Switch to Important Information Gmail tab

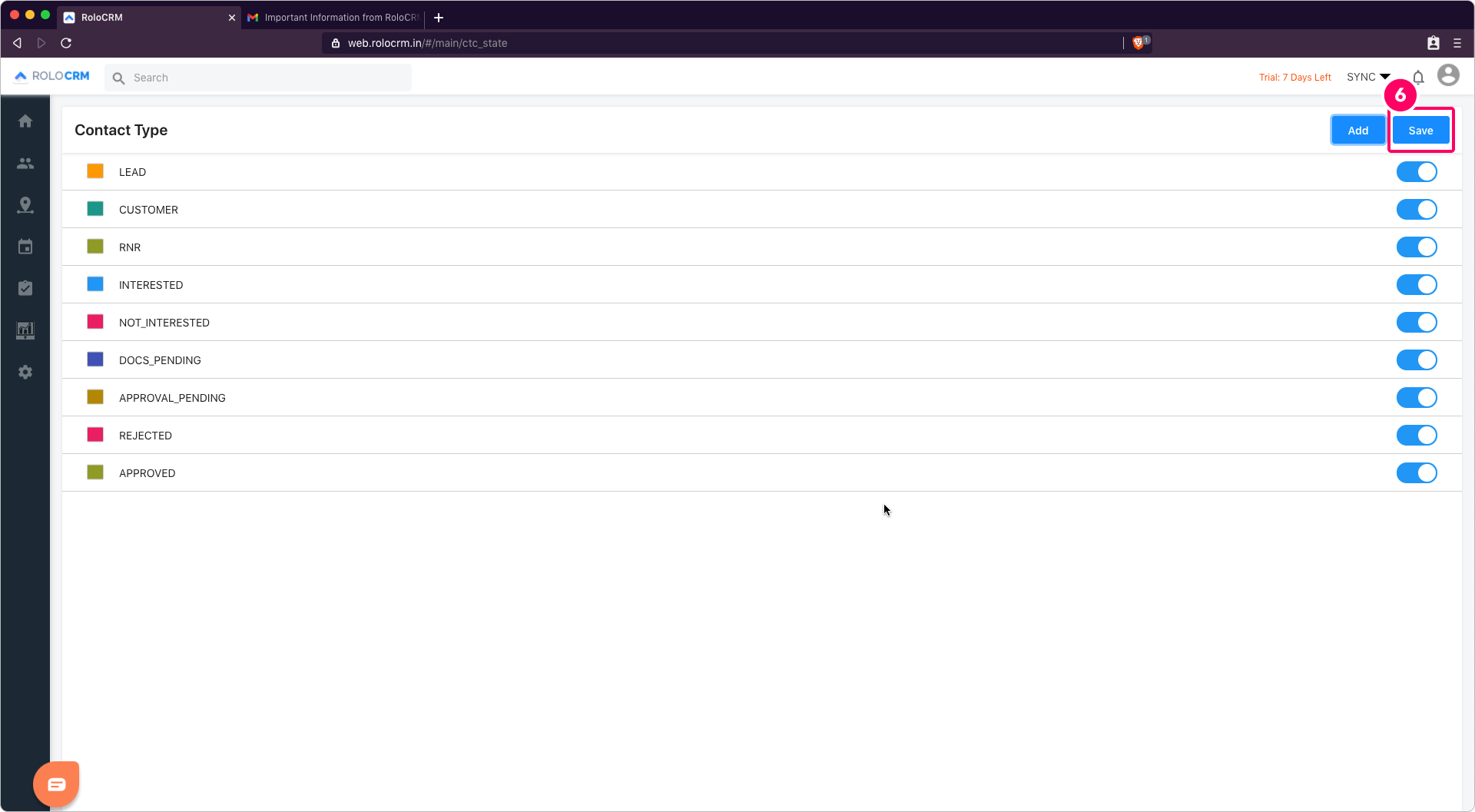[333, 18]
